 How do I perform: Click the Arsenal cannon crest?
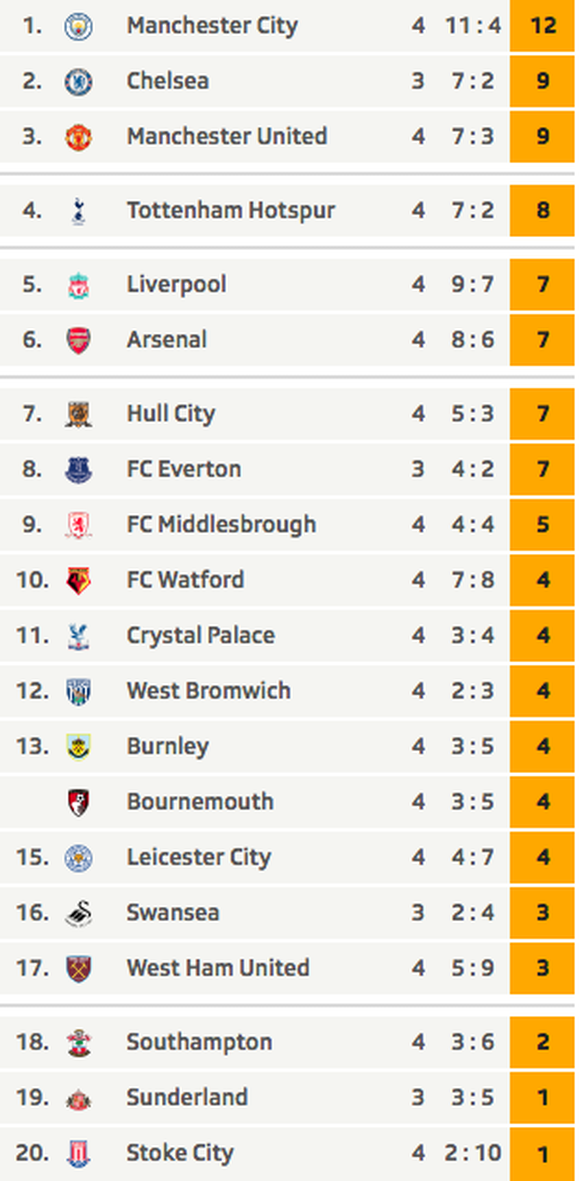pos(78,340)
